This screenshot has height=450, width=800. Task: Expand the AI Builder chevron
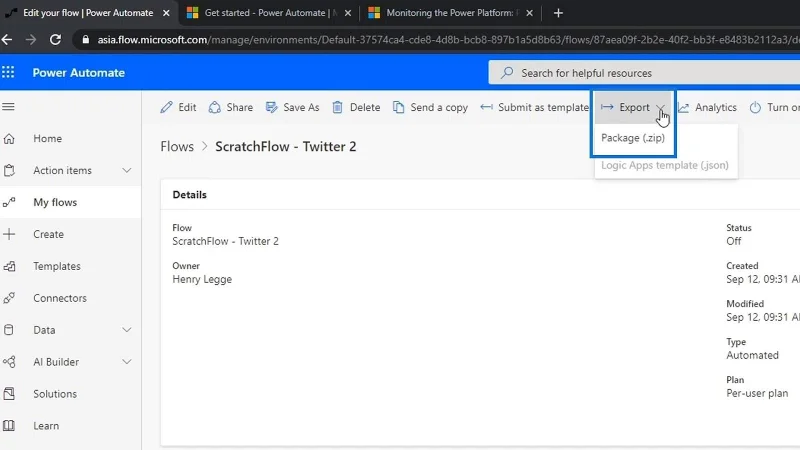[x=127, y=362]
